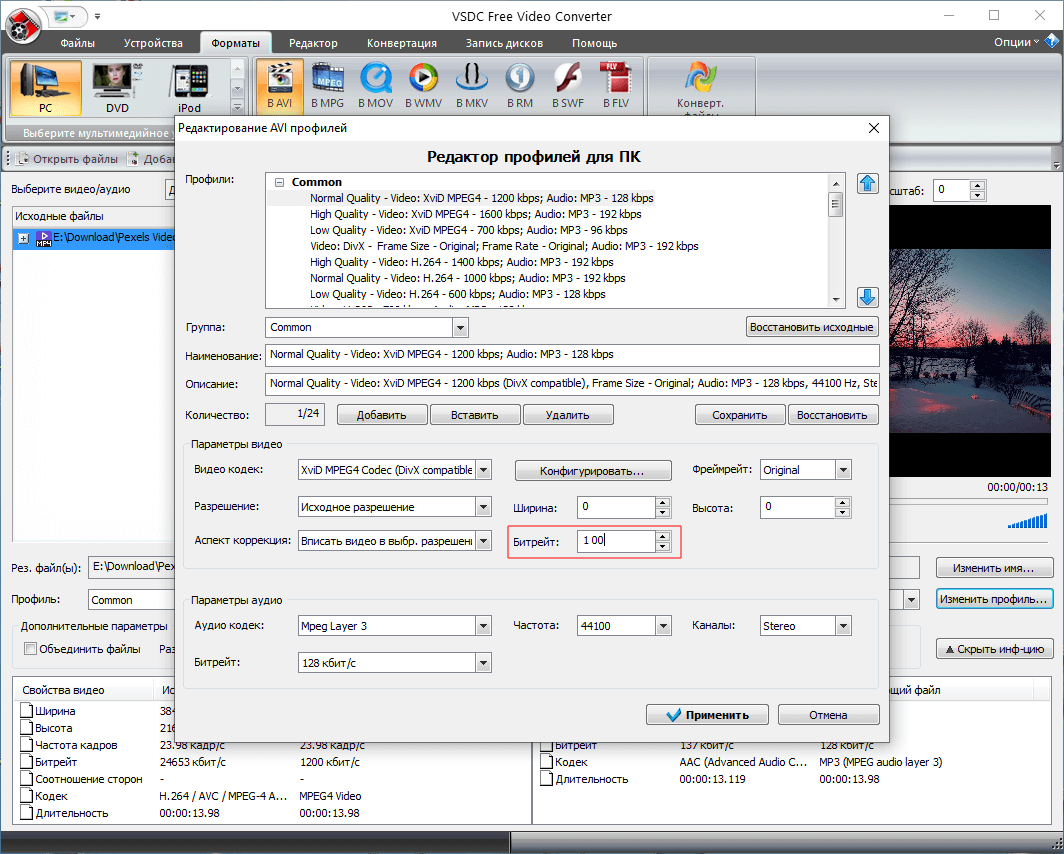Image resolution: width=1064 pixels, height=854 pixels.
Task: Select the WMV output format icon
Action: tap(423, 85)
